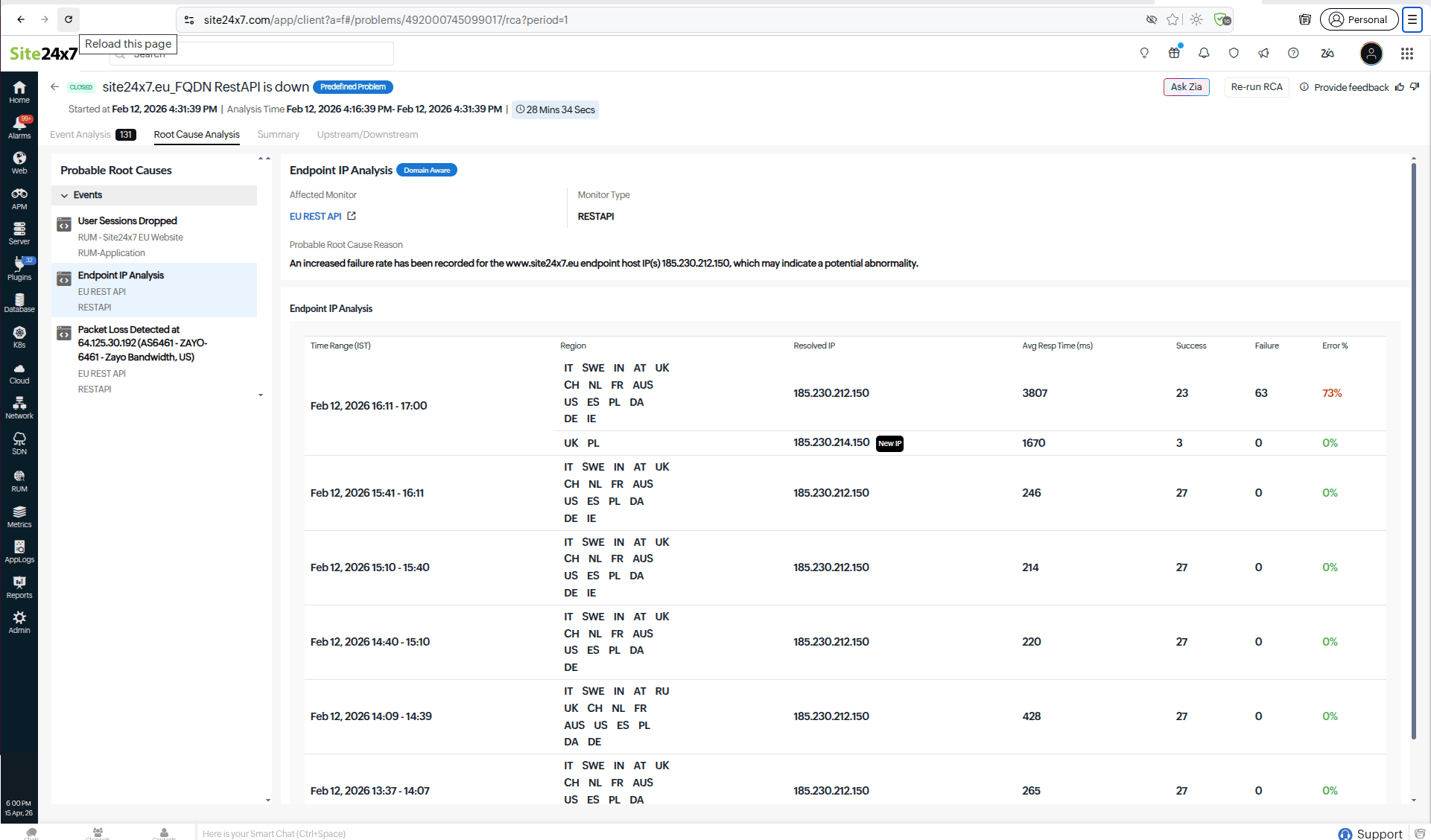
Task: Collapse the Events section
Action: pyautogui.click(x=65, y=195)
